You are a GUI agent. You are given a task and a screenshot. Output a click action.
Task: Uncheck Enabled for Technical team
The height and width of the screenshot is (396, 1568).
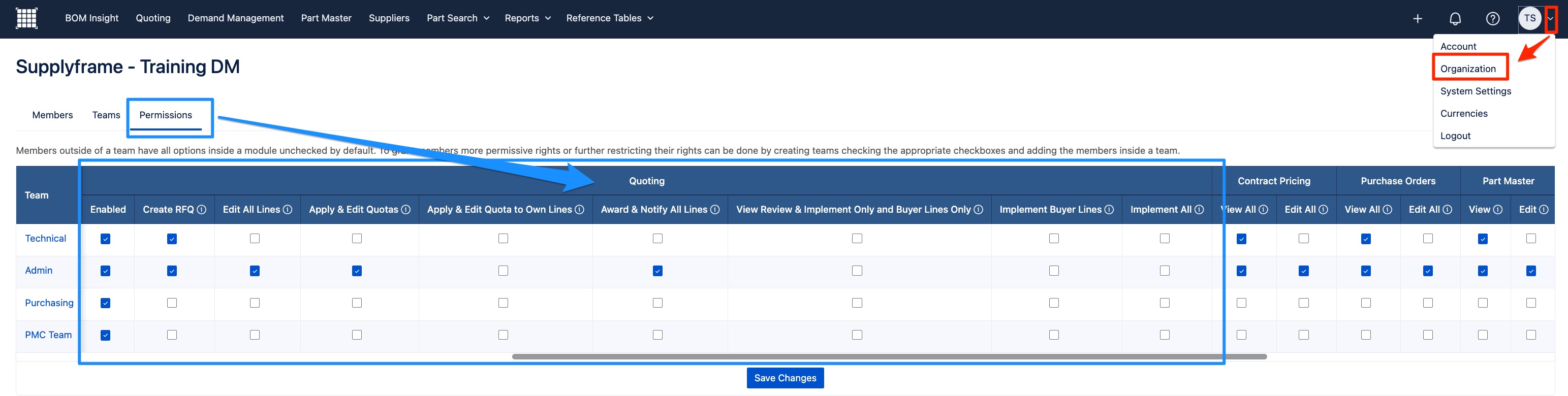105,239
